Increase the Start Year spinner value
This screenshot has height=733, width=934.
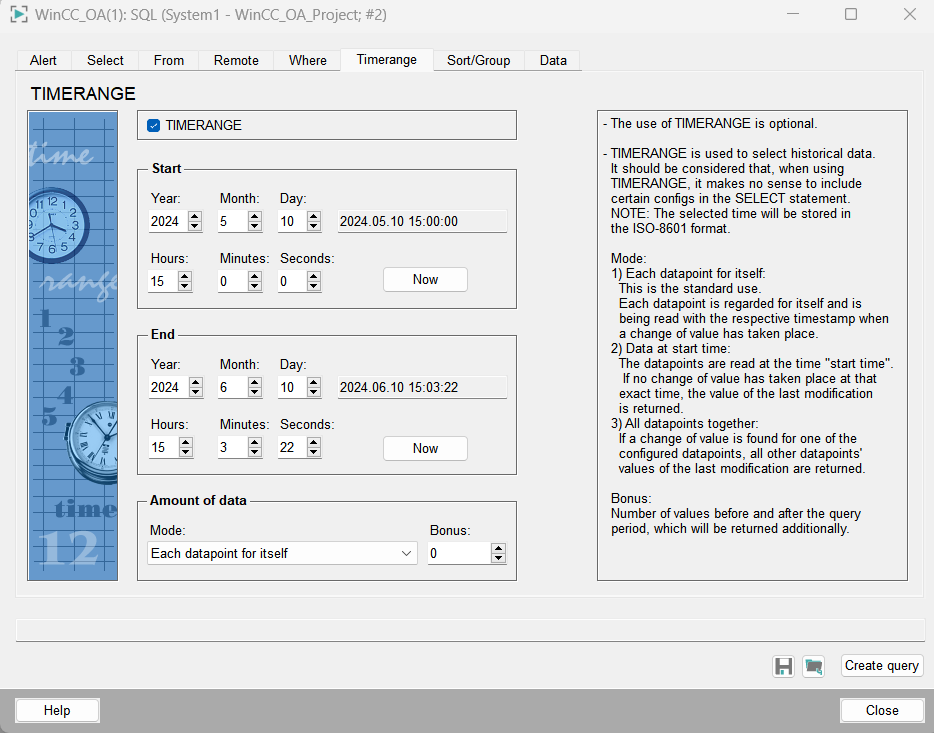pyautogui.click(x=194, y=216)
